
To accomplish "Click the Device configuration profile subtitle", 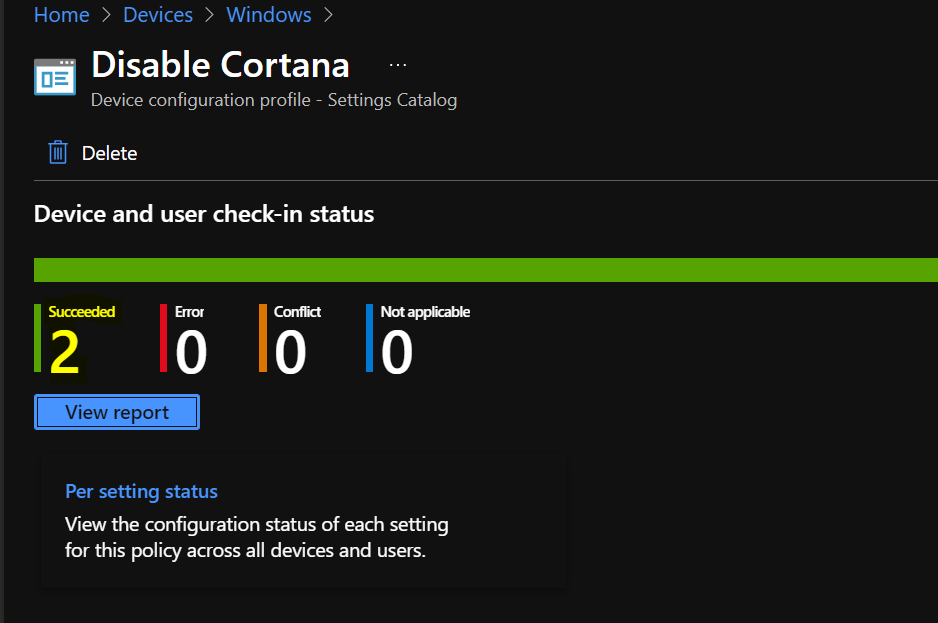I will 274,100.
